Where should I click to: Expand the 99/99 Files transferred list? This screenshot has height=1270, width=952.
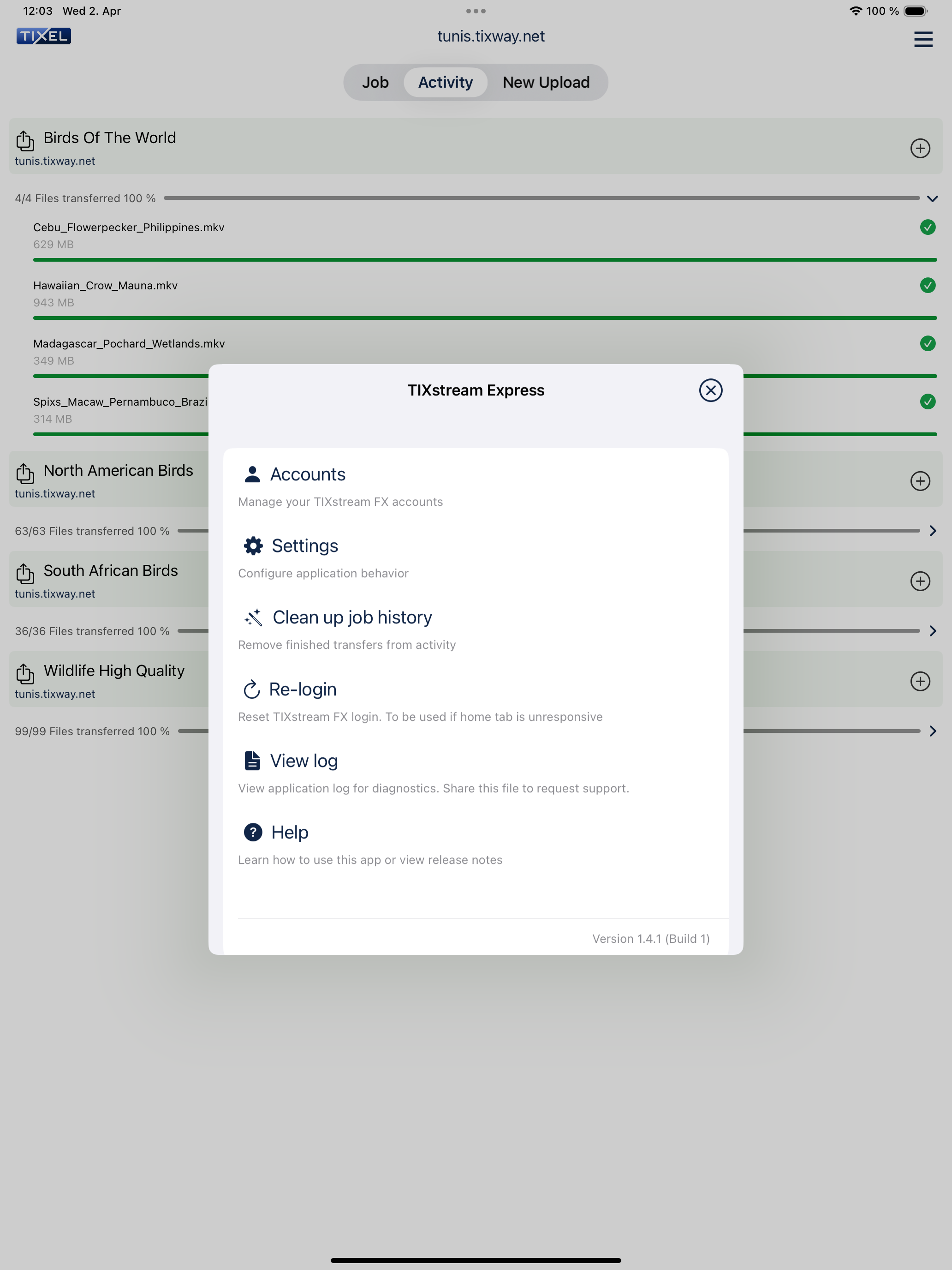tap(933, 731)
